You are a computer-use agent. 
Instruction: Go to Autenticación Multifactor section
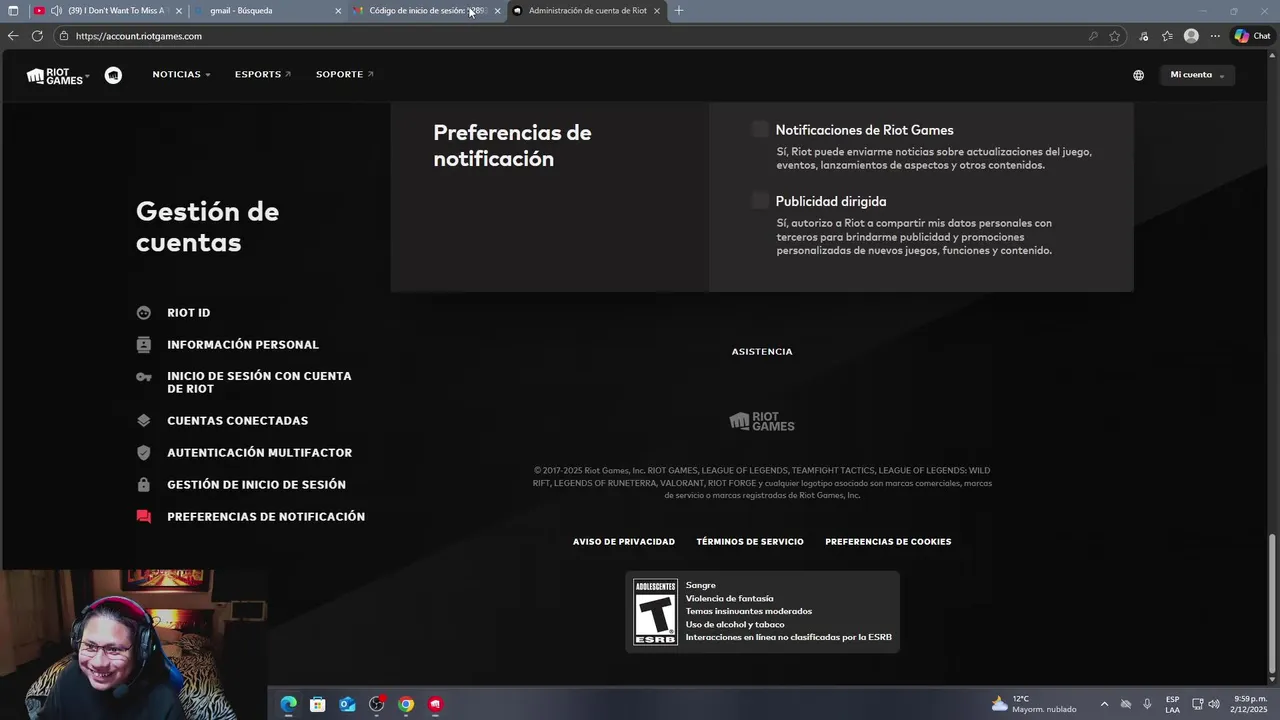pos(260,453)
